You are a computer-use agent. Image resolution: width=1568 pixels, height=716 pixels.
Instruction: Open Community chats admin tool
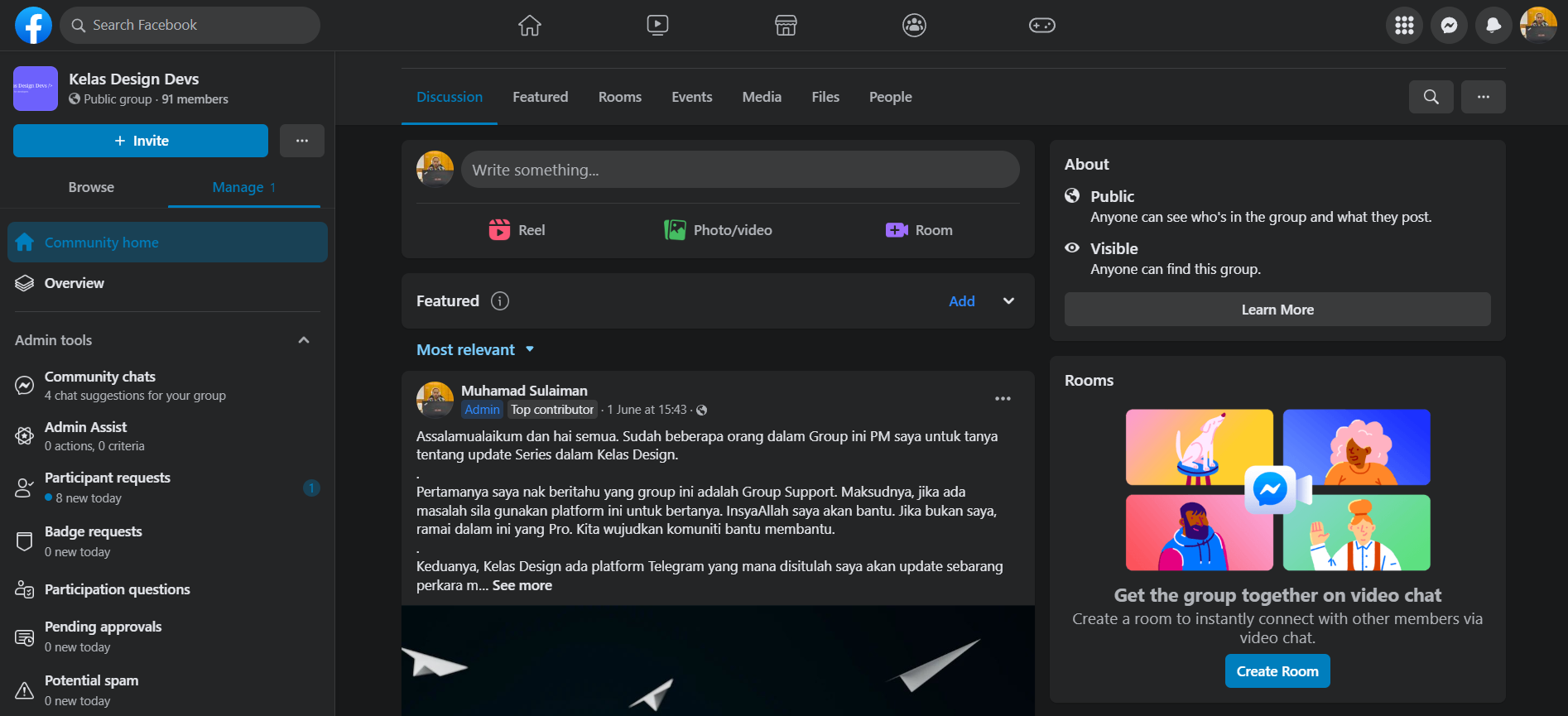(x=166, y=386)
